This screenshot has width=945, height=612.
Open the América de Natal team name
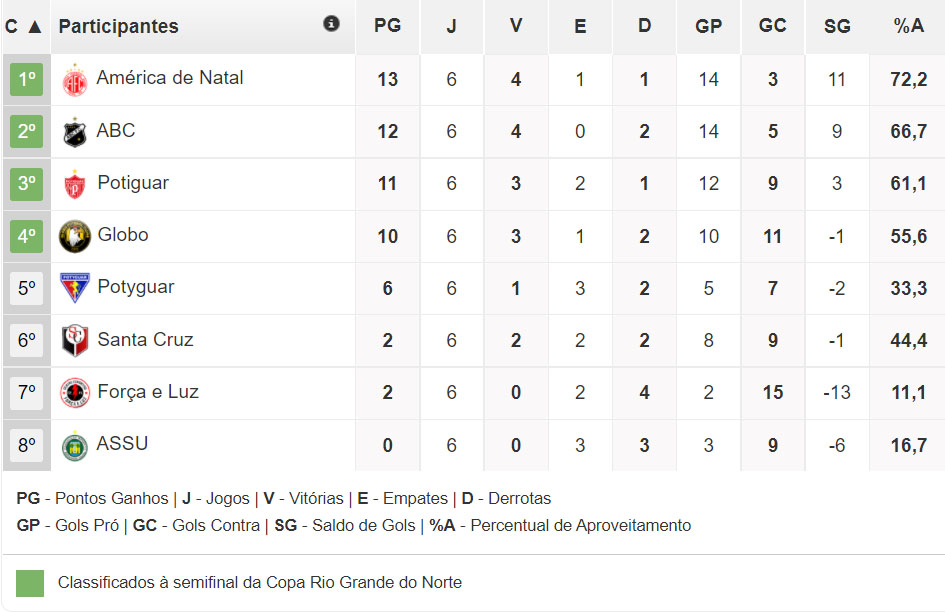170,78
